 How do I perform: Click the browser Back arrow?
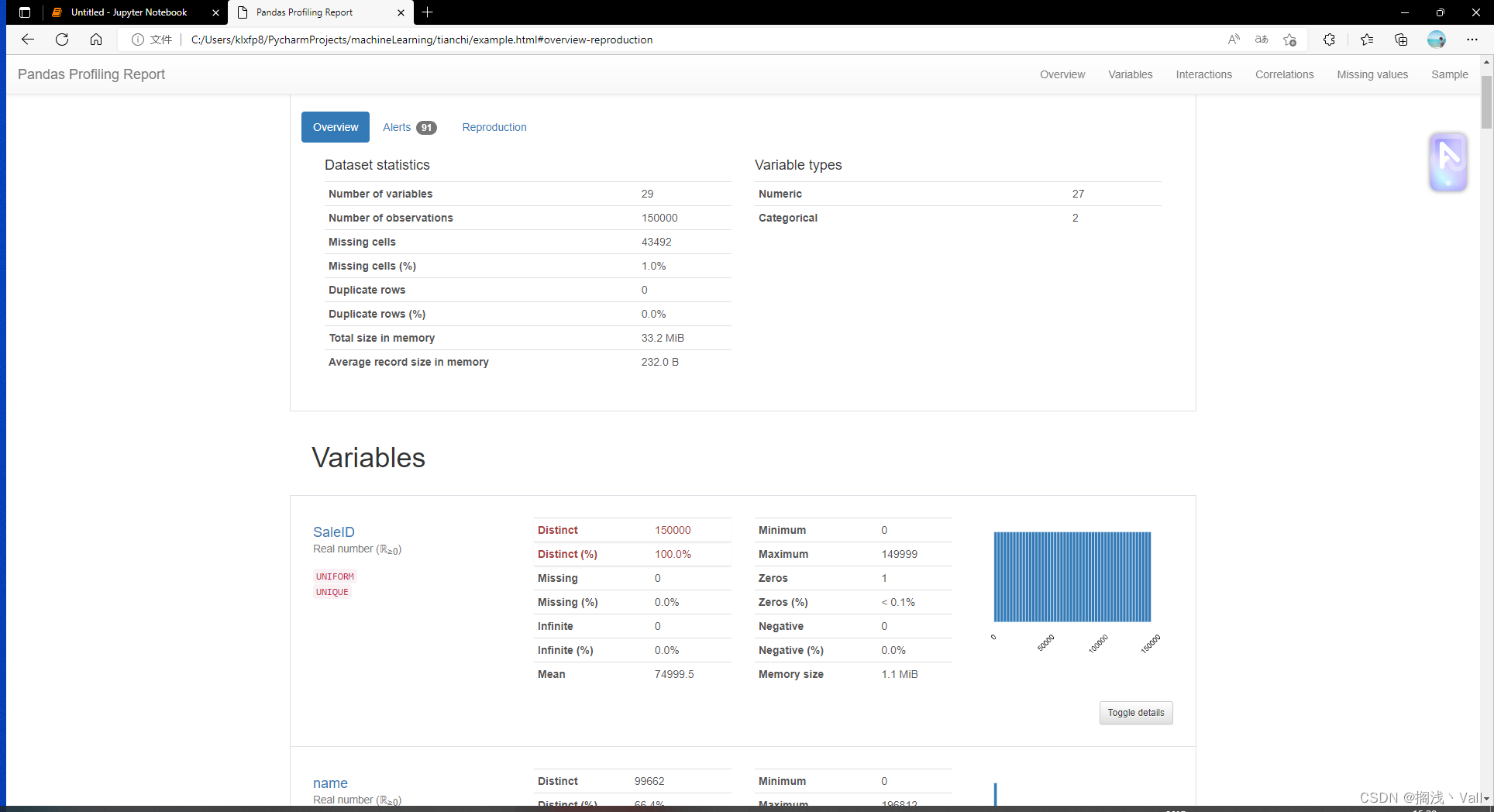(28, 40)
